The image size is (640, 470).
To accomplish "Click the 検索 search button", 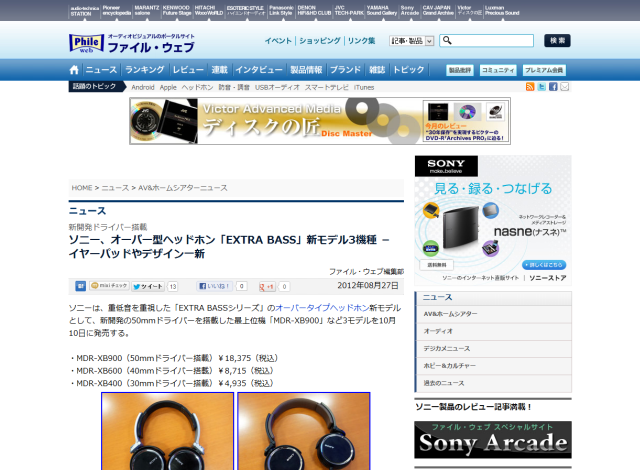I will pos(557,40).
